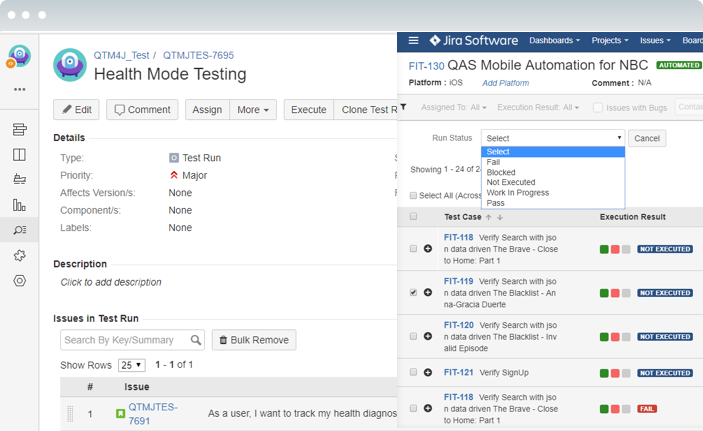Open the add-ons puzzle icon in sidebar
The image size is (703, 431).
[19, 256]
